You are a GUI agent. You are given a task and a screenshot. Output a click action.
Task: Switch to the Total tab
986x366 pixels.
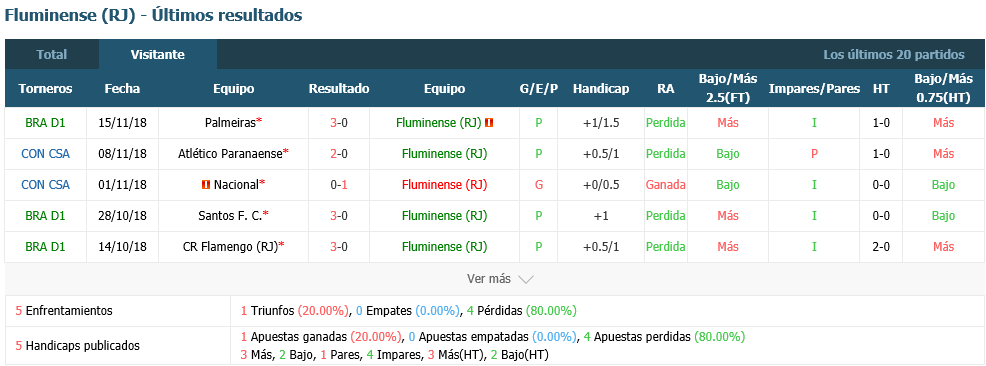click(52, 55)
